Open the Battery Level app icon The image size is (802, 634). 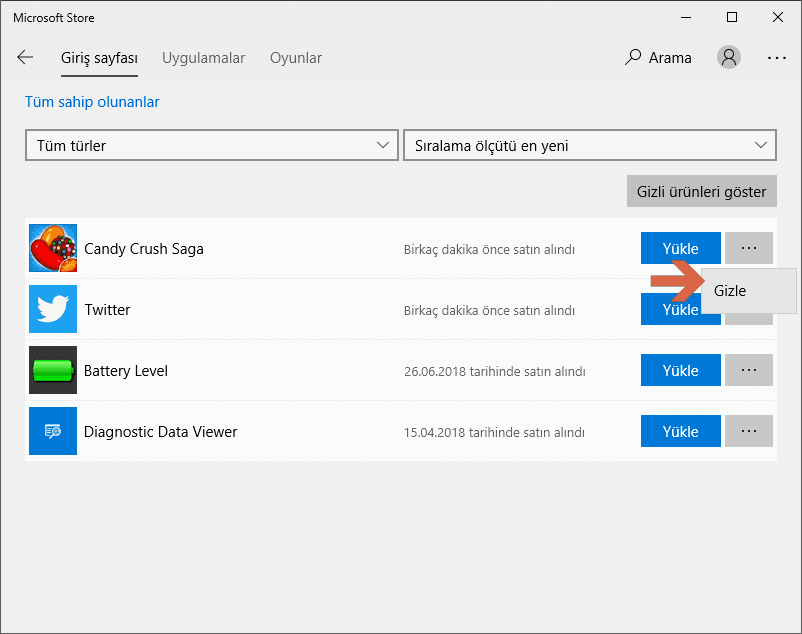53,370
